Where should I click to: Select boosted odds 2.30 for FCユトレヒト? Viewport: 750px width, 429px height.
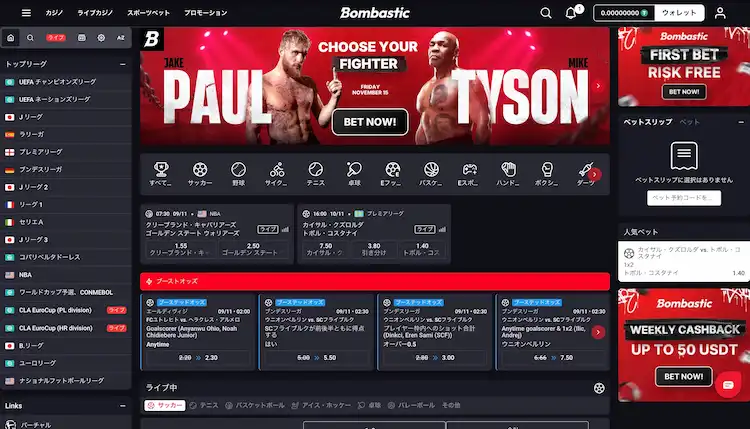198,358
